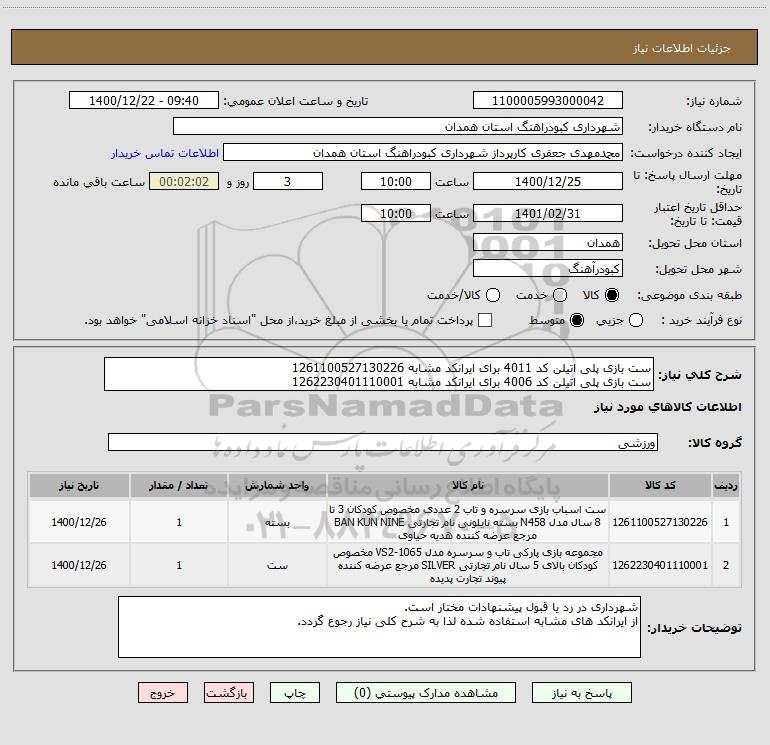Click the response deadline hour 10:00 field
Image resolution: width=770 pixels, height=745 pixels.
396,181
